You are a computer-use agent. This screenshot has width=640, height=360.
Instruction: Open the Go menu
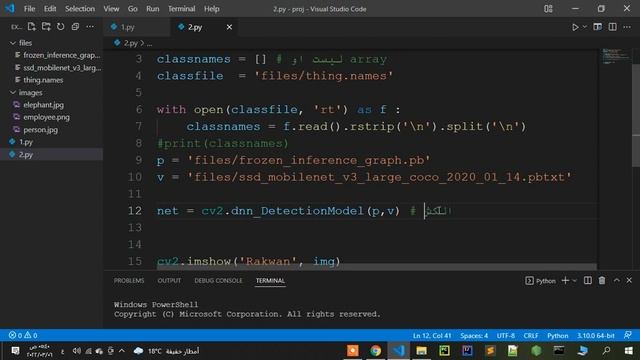click(133, 9)
